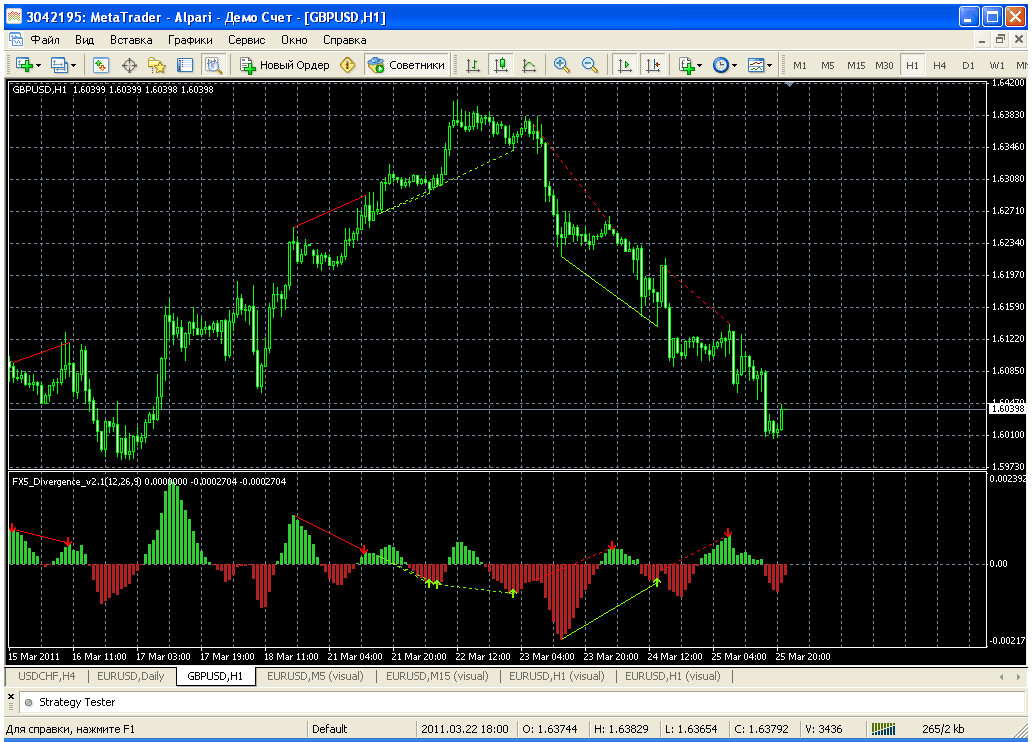Viewport: 1032px width, 742px height.
Task: Set timeframe to D1
Action: (968, 65)
